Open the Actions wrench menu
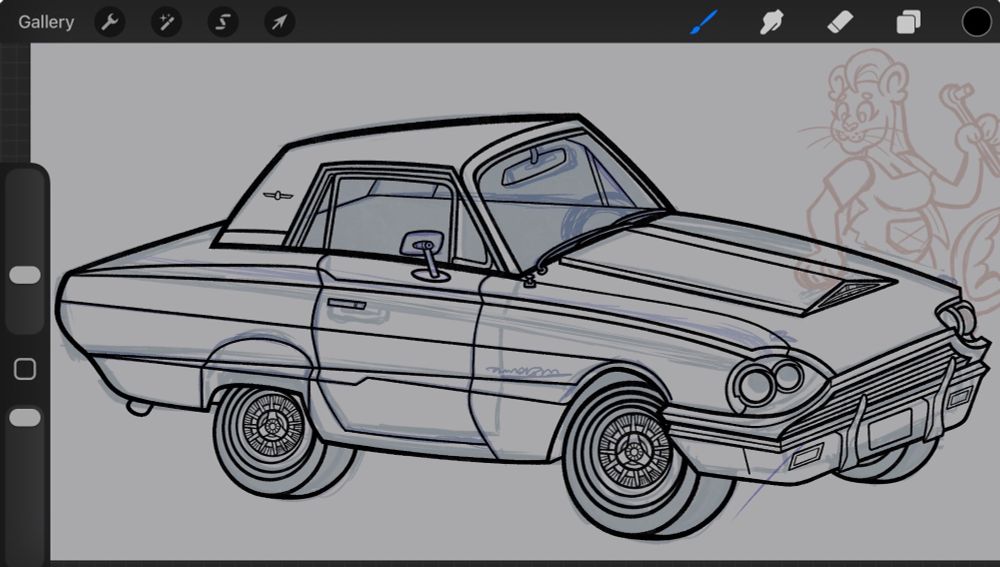 [x=110, y=22]
